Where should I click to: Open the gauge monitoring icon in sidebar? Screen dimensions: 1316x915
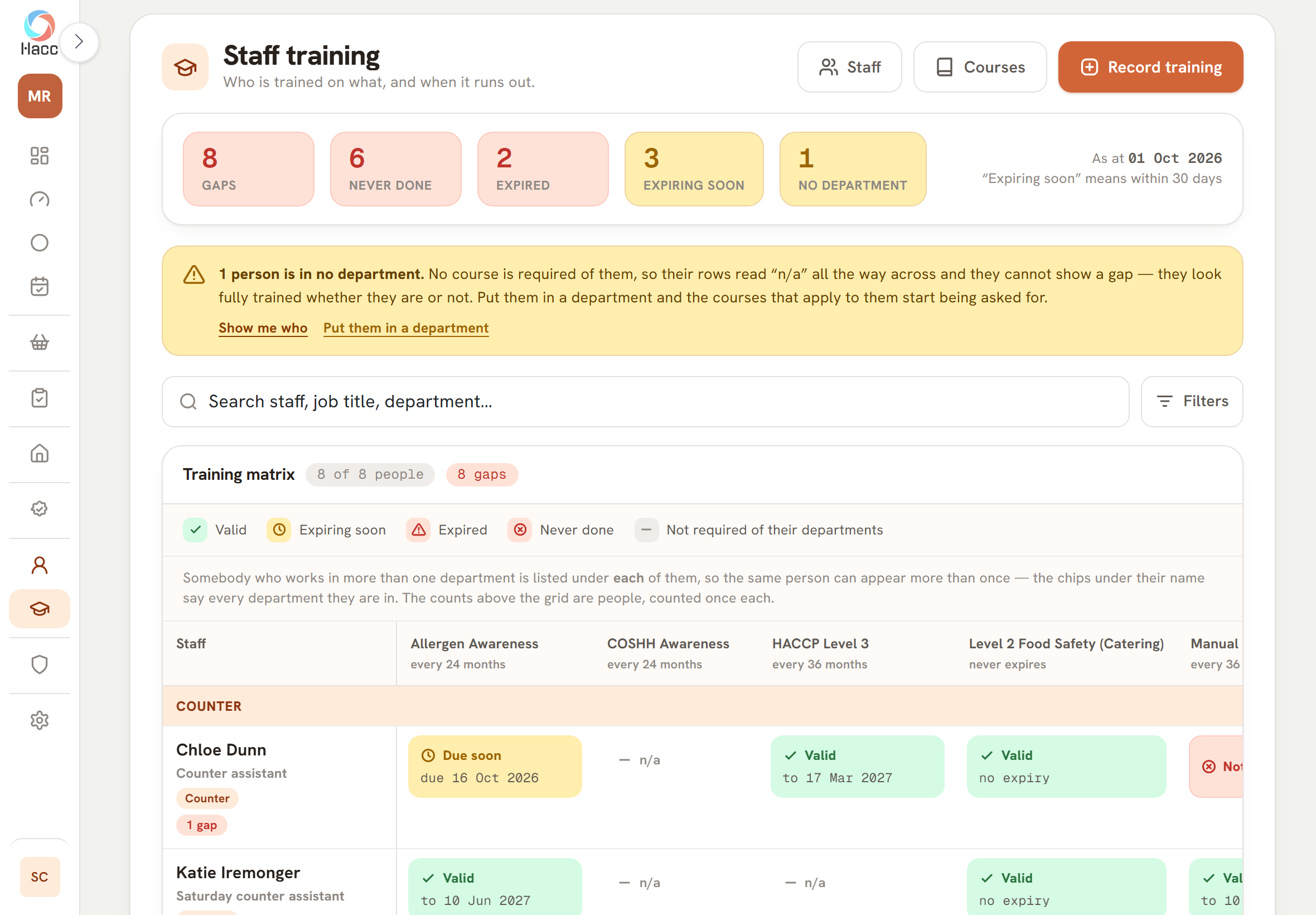pyautogui.click(x=40, y=200)
